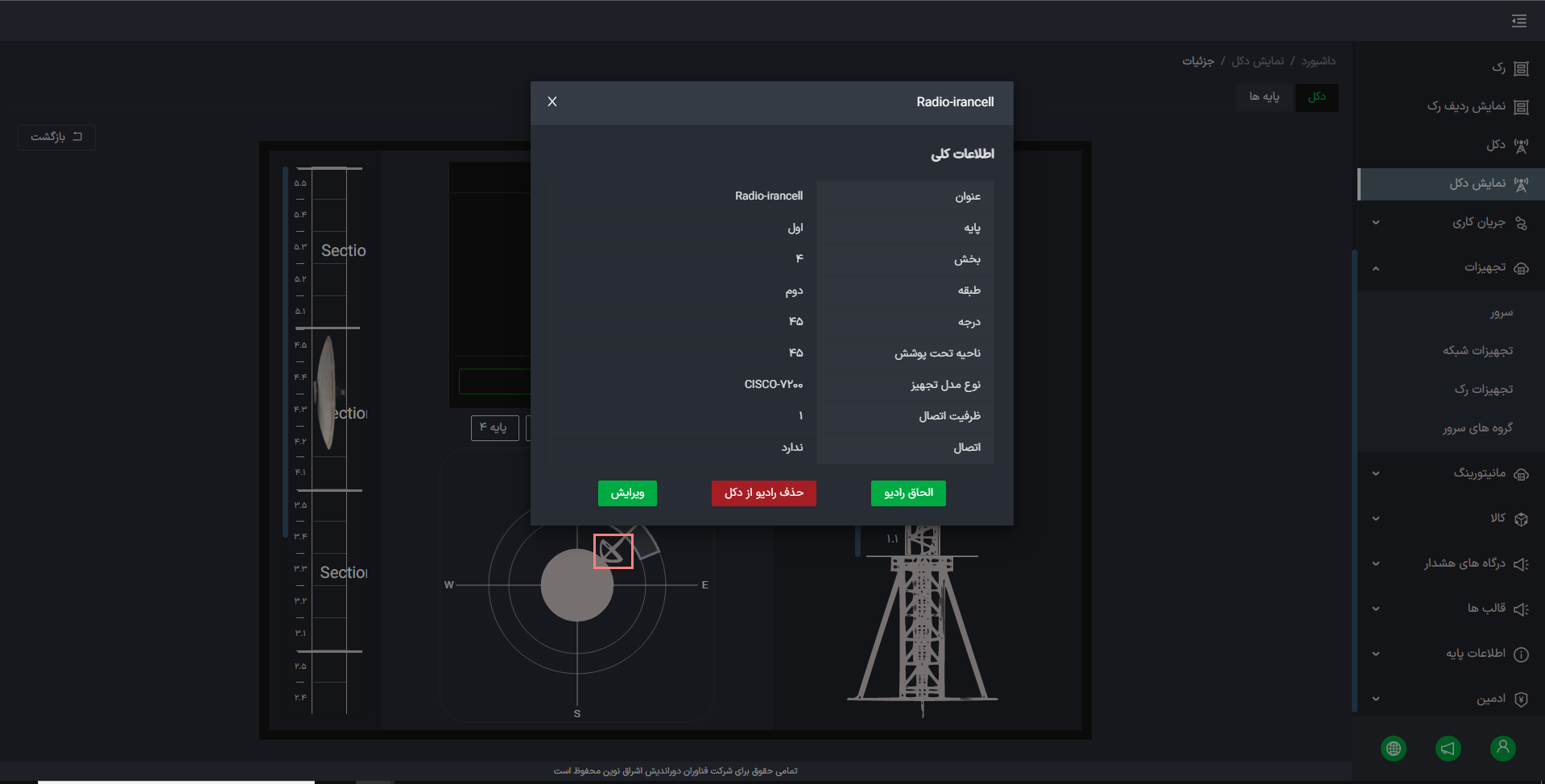
Task: Click the sidebar collapse icon at top right
Action: click(x=1518, y=21)
